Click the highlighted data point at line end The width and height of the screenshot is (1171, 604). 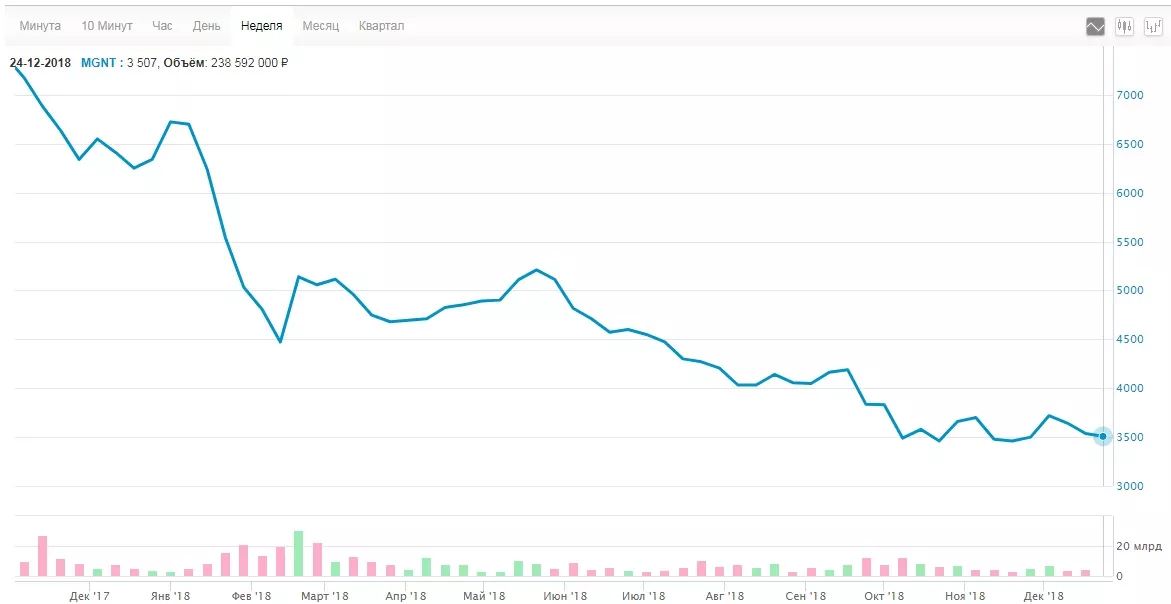click(x=1103, y=436)
